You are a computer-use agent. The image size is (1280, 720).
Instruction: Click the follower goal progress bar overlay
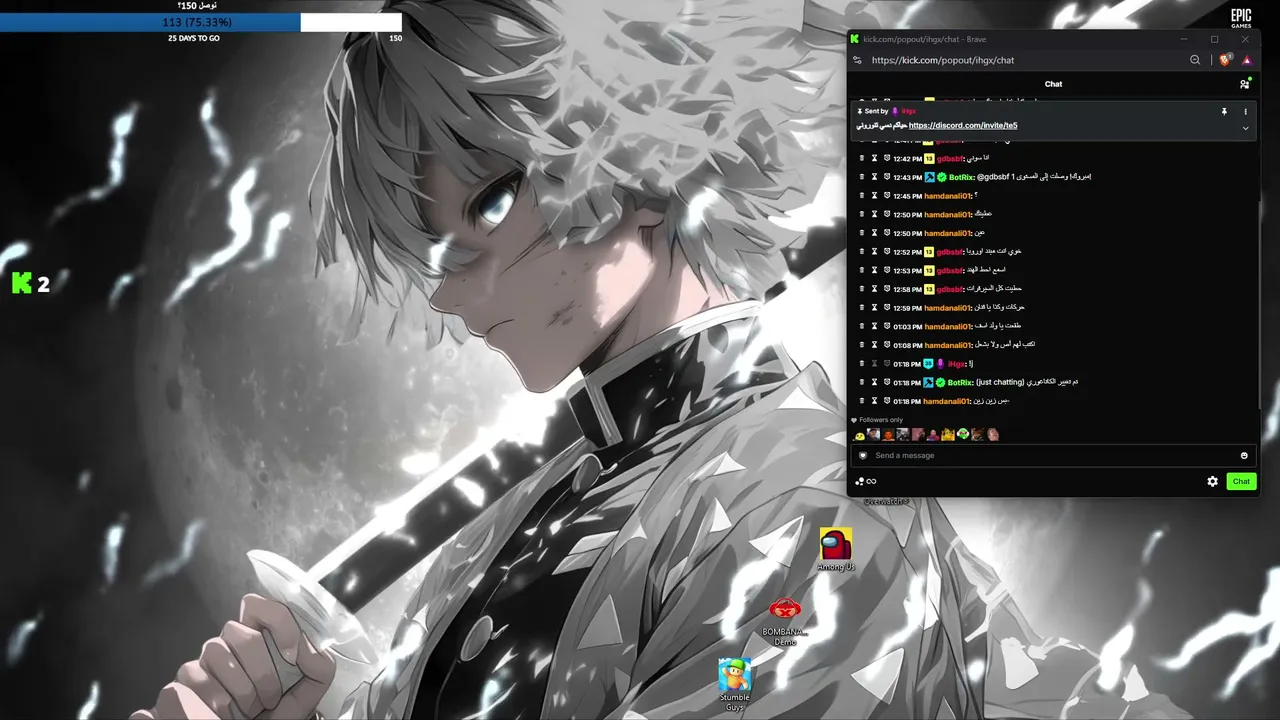(x=201, y=22)
